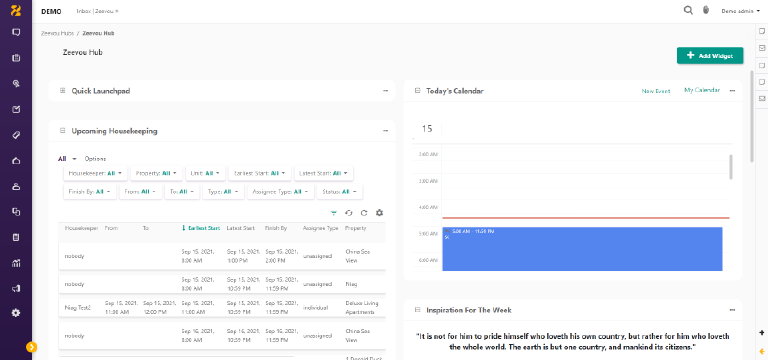Open the Finish By filter dropdown
The height and width of the screenshot is (360, 768).
90,192
